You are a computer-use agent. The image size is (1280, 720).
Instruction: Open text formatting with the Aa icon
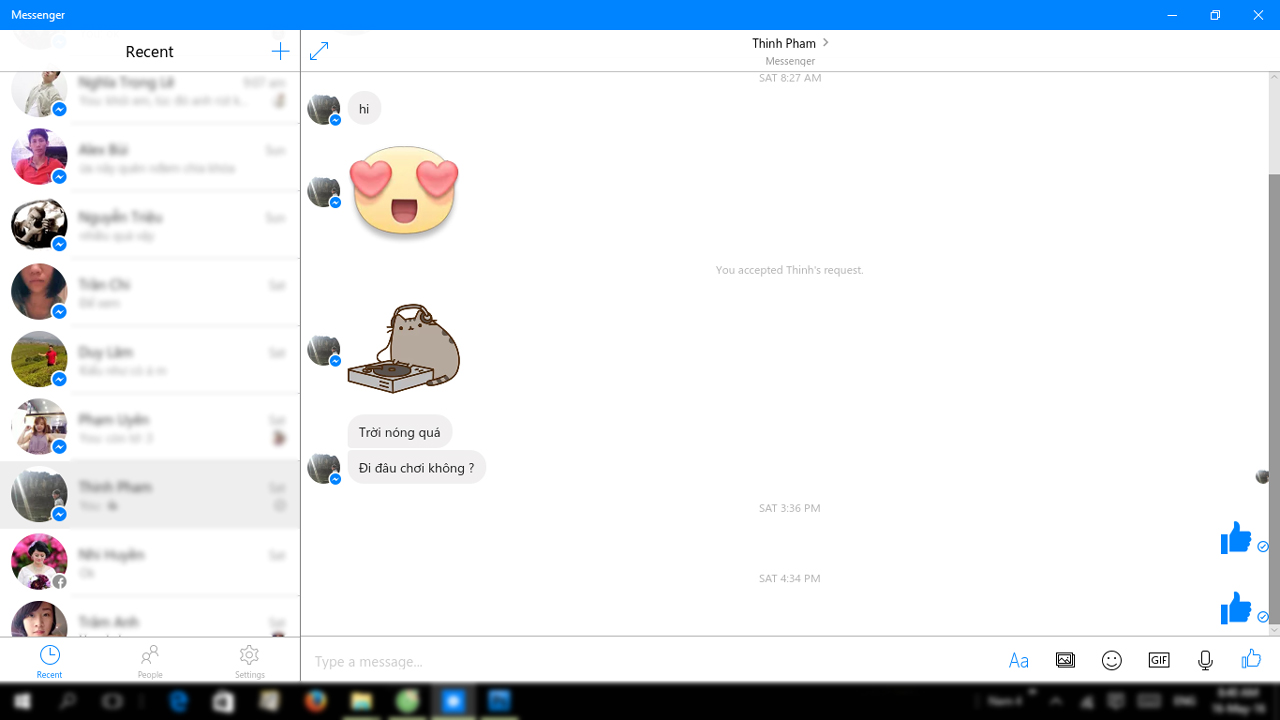coord(1018,660)
